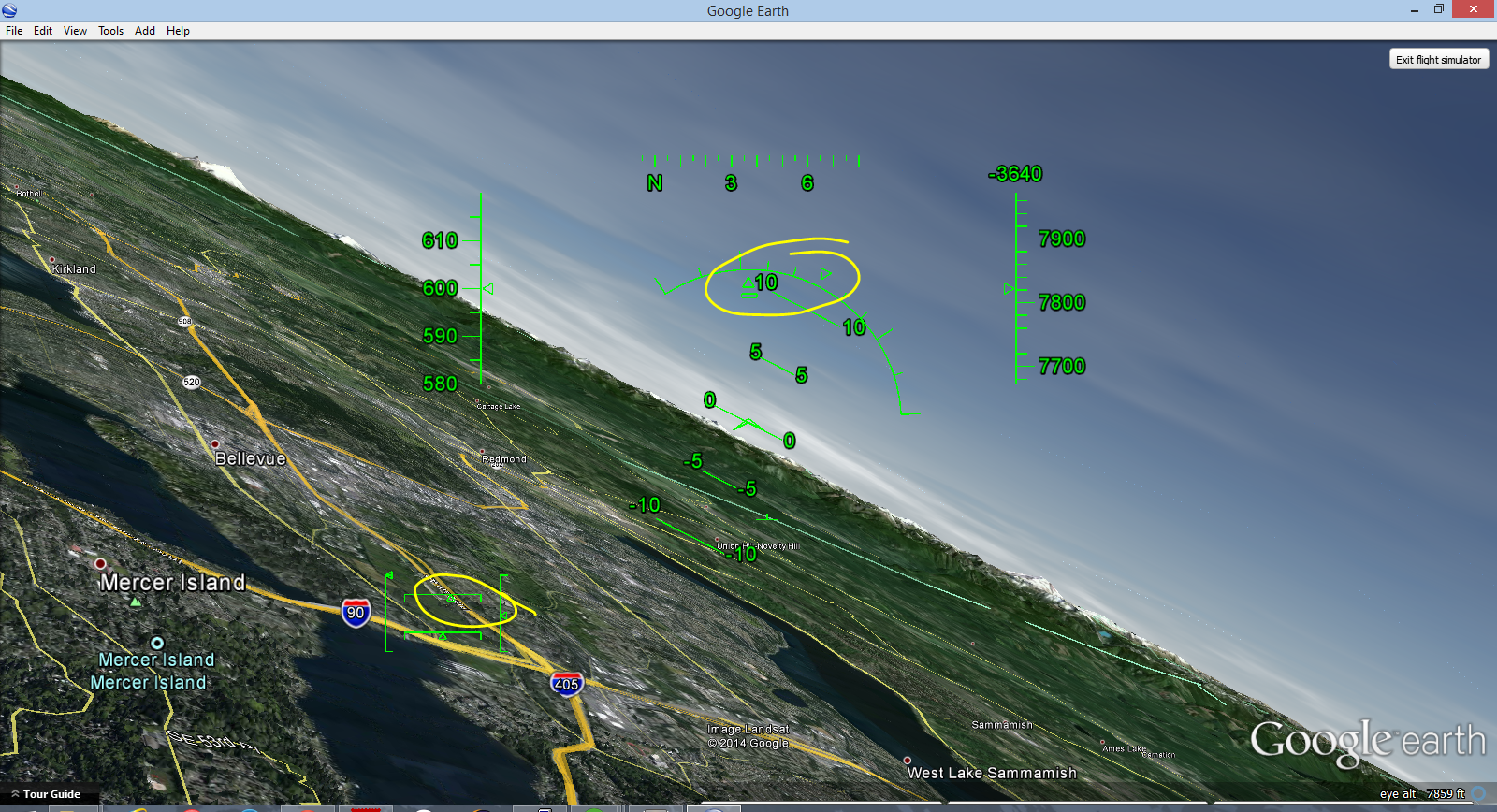Select the Mercer Island blue circle marker
Viewport: 1497px width, 812px height.
click(x=157, y=643)
